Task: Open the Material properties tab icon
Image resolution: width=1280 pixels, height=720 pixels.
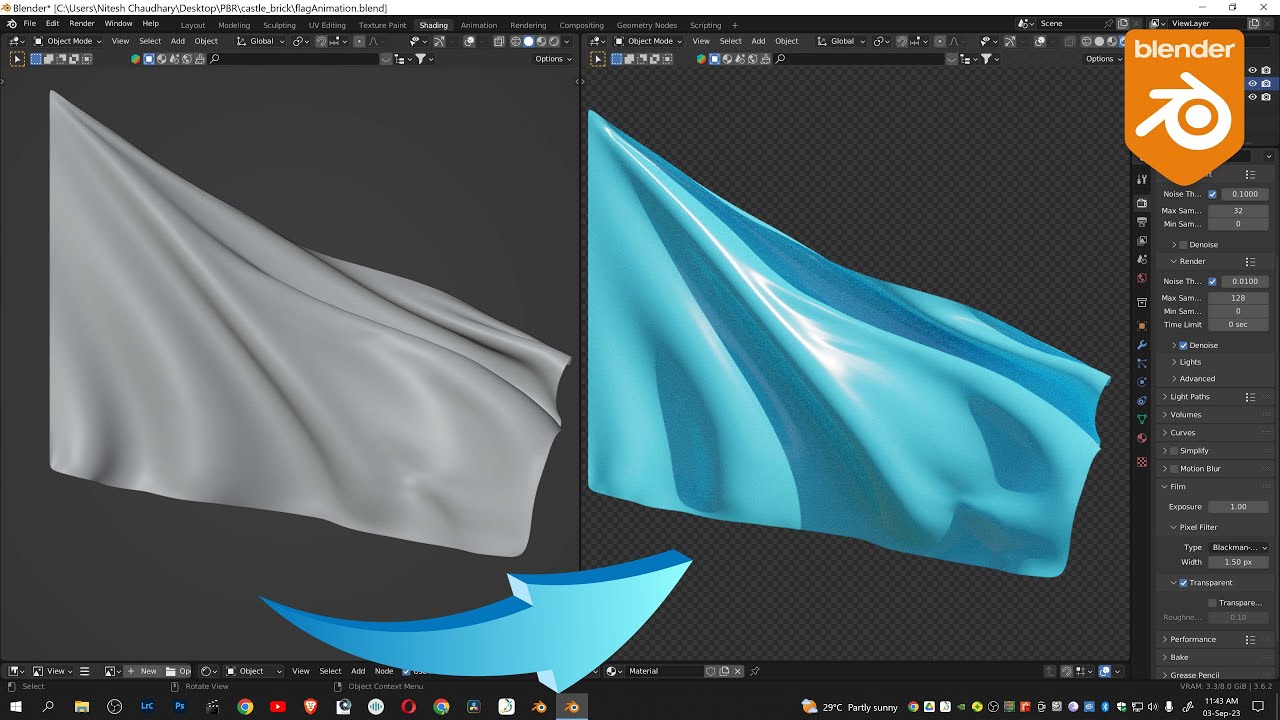Action: tap(1142, 438)
